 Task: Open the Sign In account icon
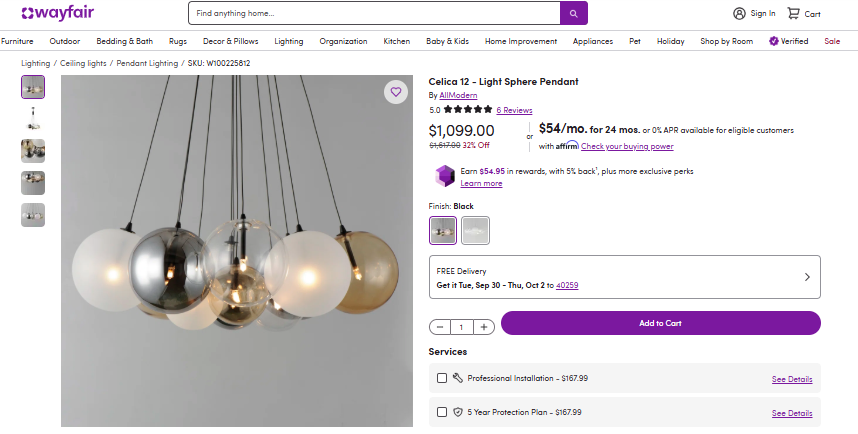[739, 14]
